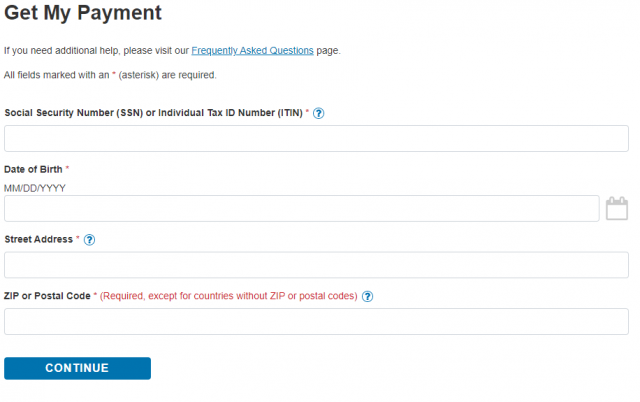The width and height of the screenshot is (640, 402).
Task: Click the Get My Payment heading
Action: (x=83, y=13)
